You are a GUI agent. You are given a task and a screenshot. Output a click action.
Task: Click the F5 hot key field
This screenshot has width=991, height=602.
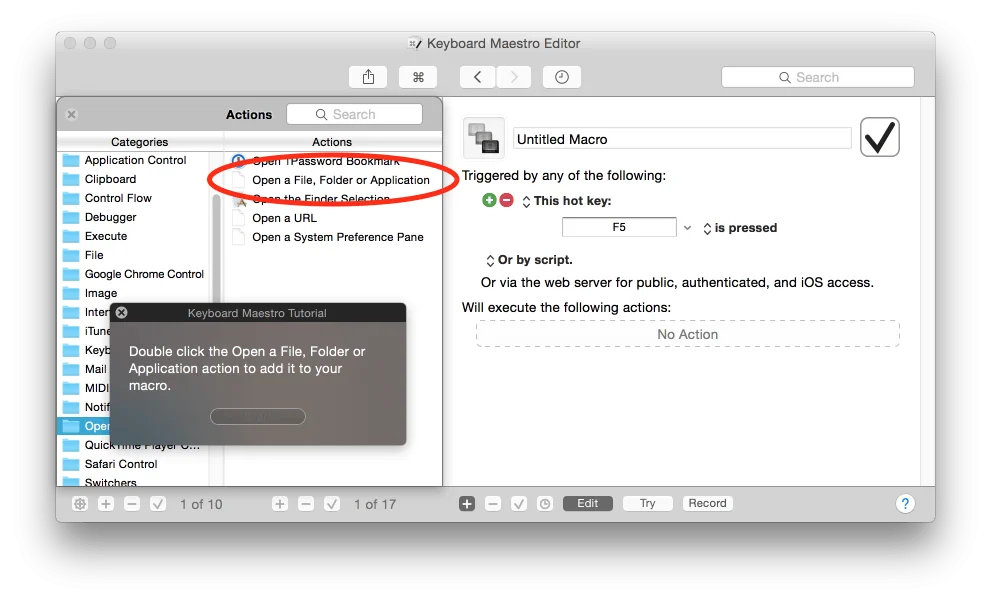[619, 227]
